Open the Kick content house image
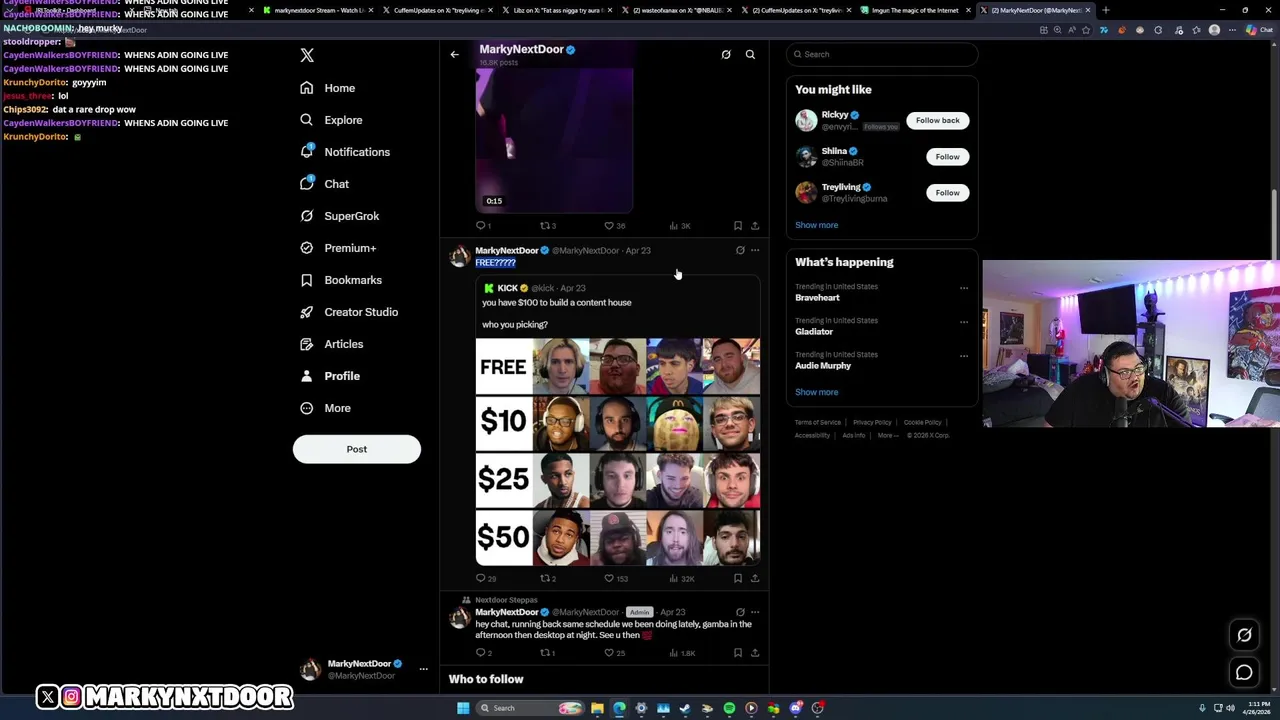Viewport: 1280px width, 720px height. pyautogui.click(x=618, y=452)
